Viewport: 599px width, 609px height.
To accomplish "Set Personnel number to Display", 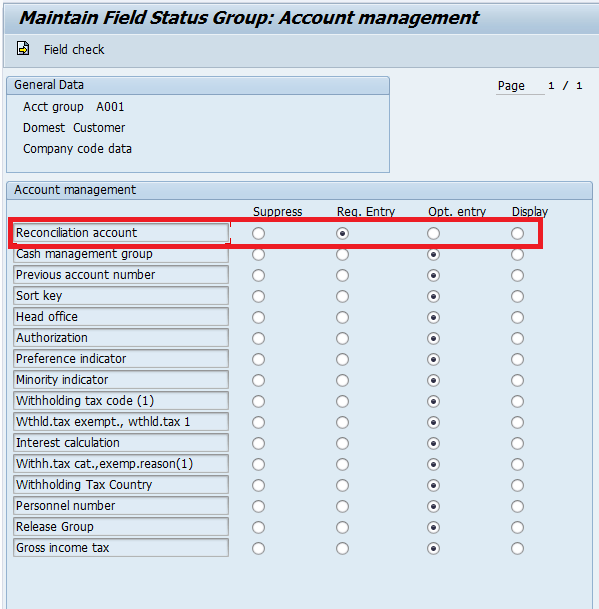I will pos(517,506).
